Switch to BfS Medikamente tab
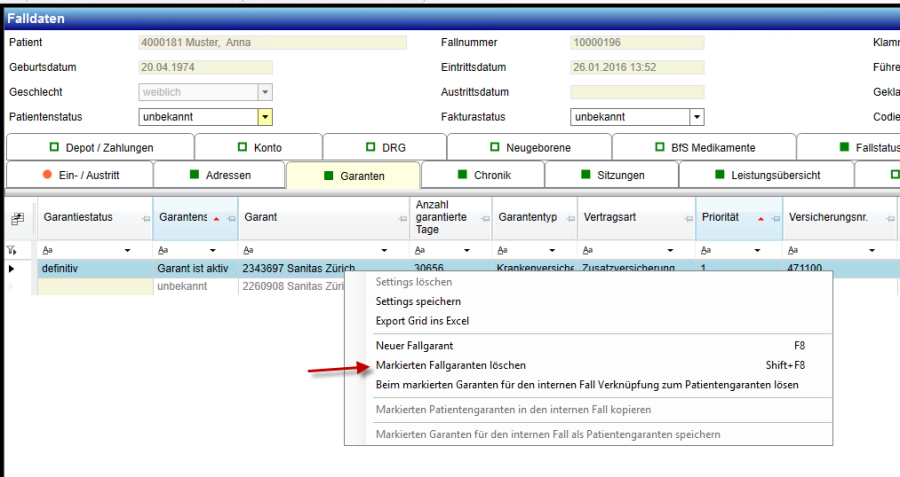 [x=704, y=148]
